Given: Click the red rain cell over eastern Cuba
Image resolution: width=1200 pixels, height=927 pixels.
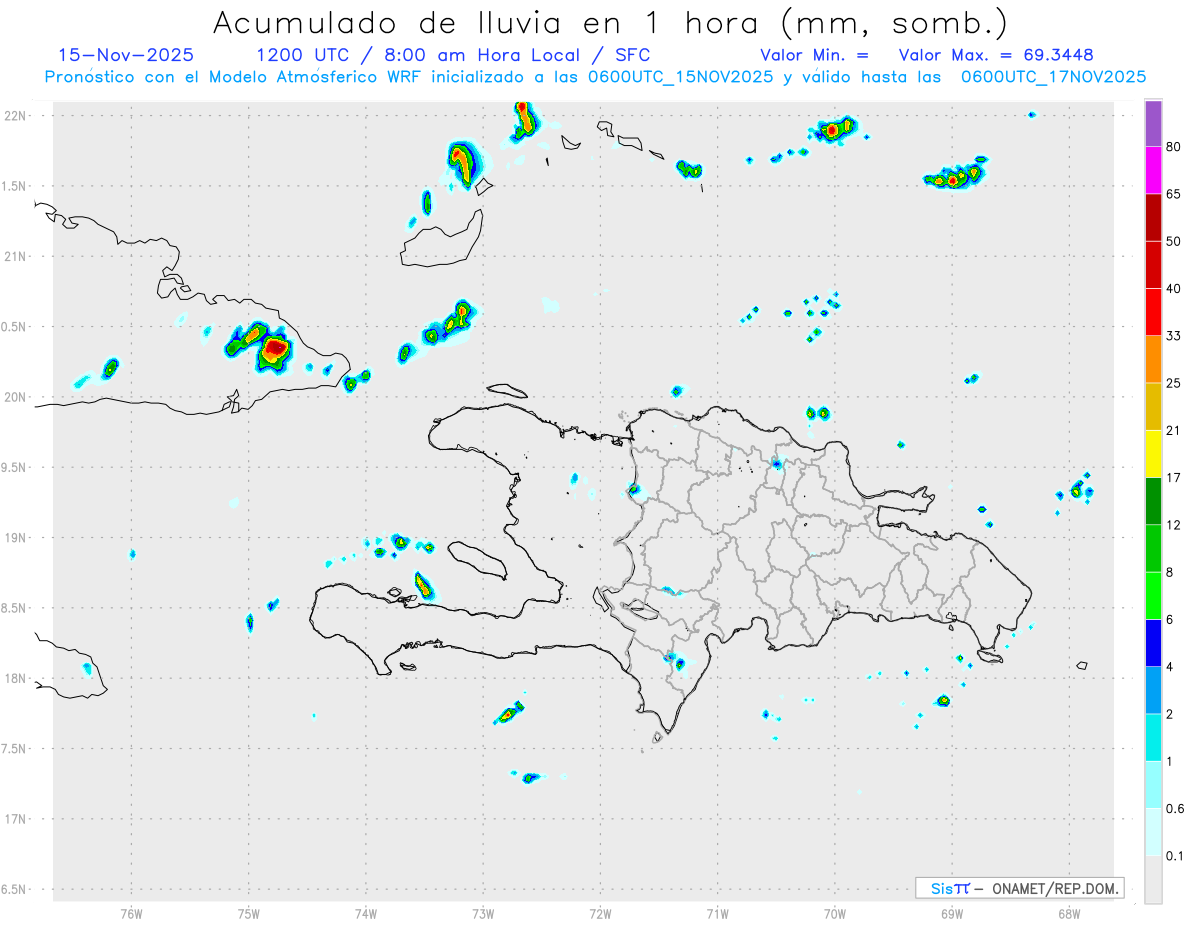Looking at the screenshot, I should click(276, 350).
